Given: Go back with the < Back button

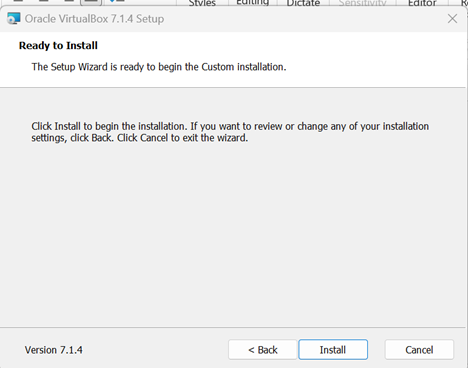Looking at the screenshot, I should [x=263, y=350].
